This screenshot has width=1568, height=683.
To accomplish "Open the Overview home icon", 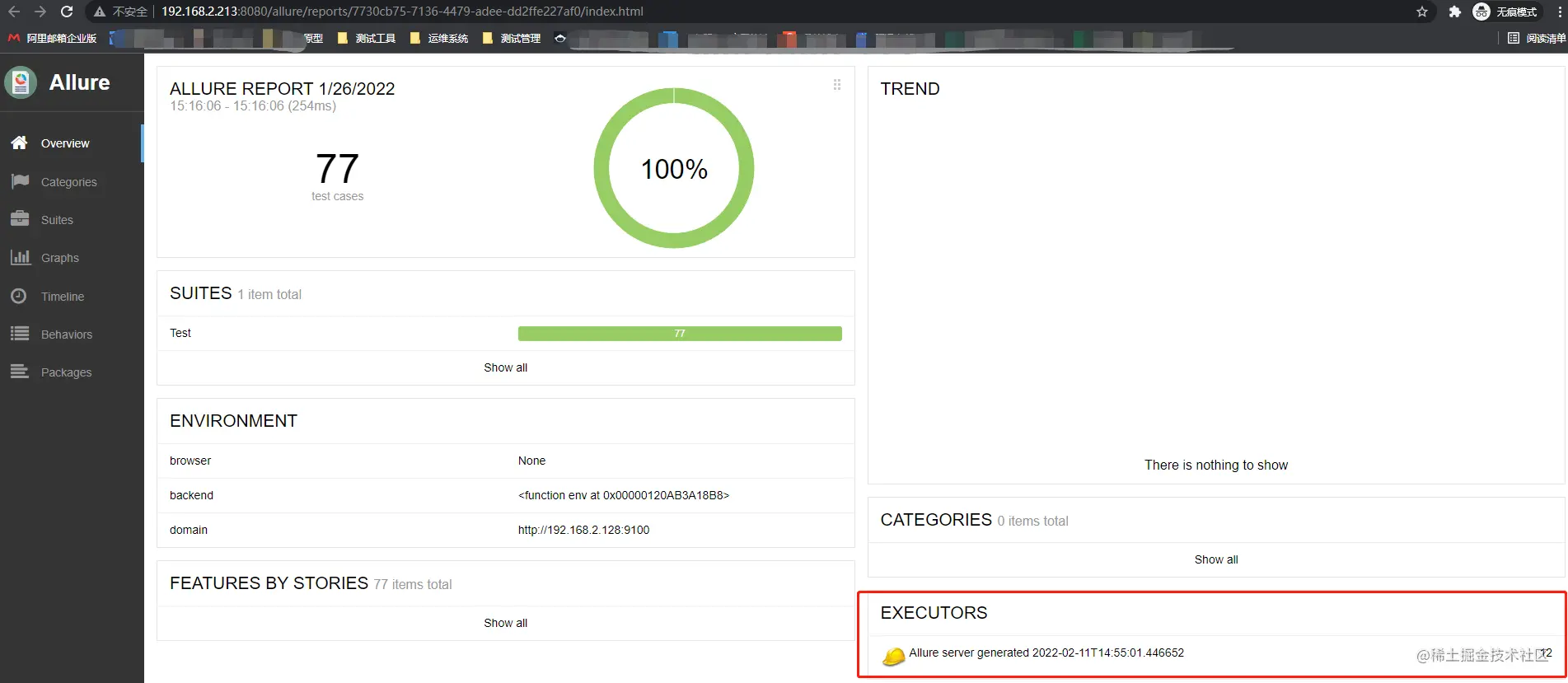I will pyautogui.click(x=20, y=143).
